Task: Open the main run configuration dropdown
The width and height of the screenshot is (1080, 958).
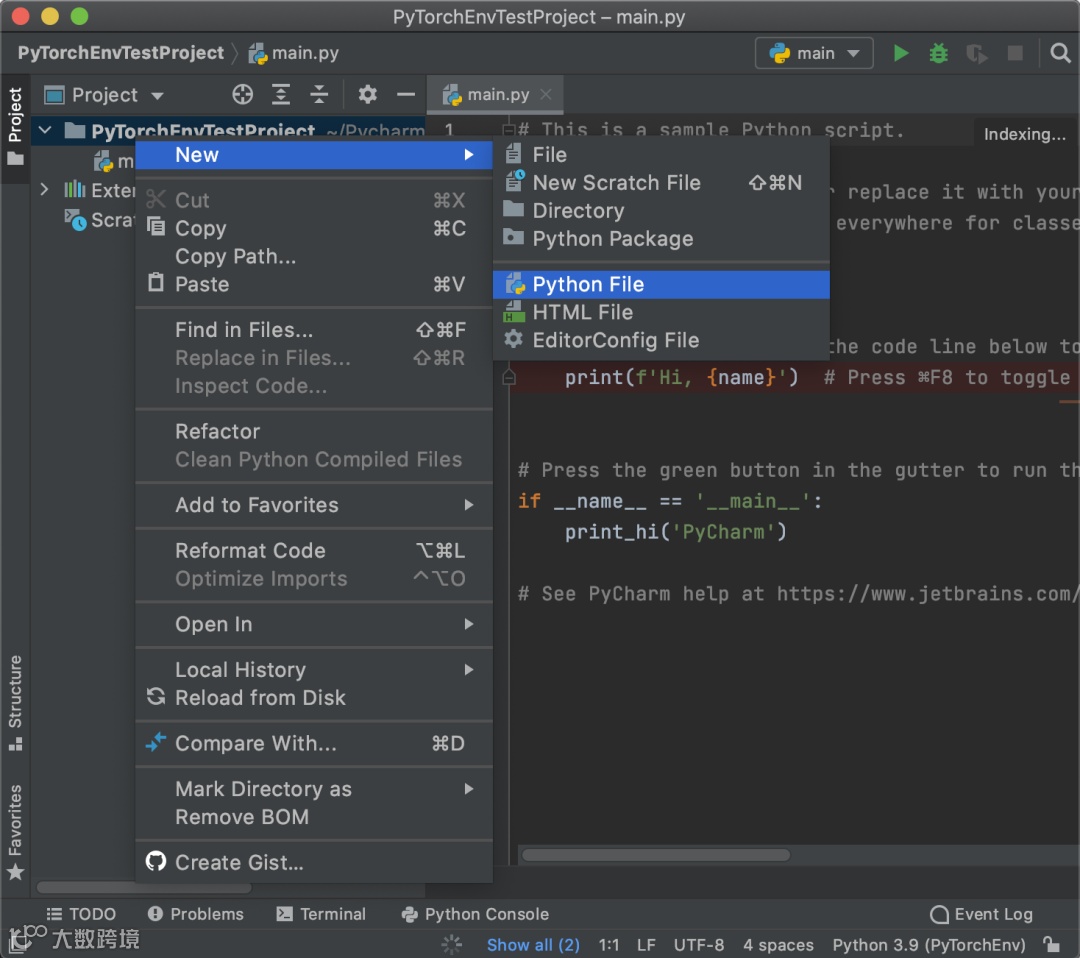Action: coord(814,54)
